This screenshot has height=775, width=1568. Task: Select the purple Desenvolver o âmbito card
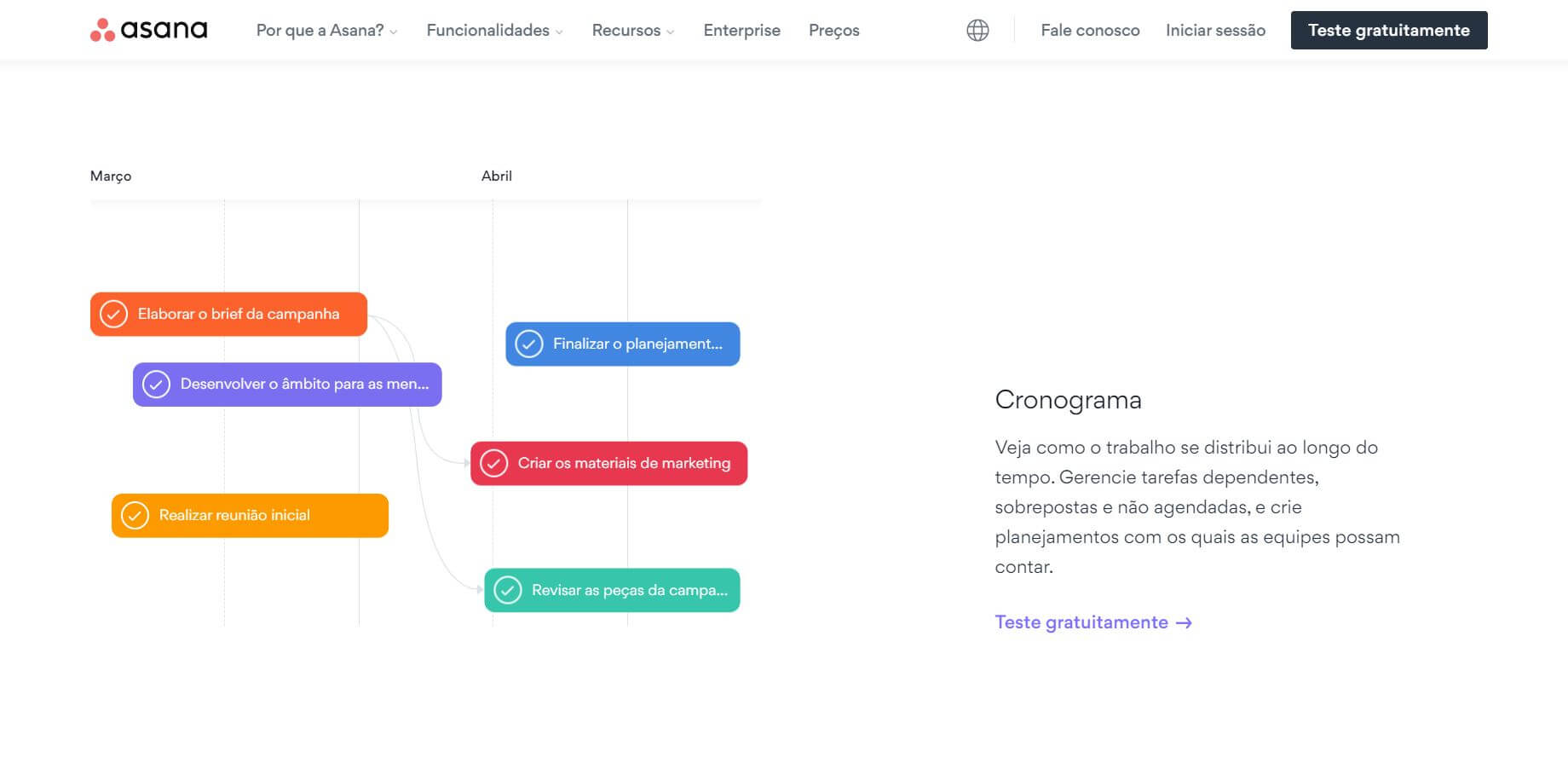pyautogui.click(x=287, y=385)
